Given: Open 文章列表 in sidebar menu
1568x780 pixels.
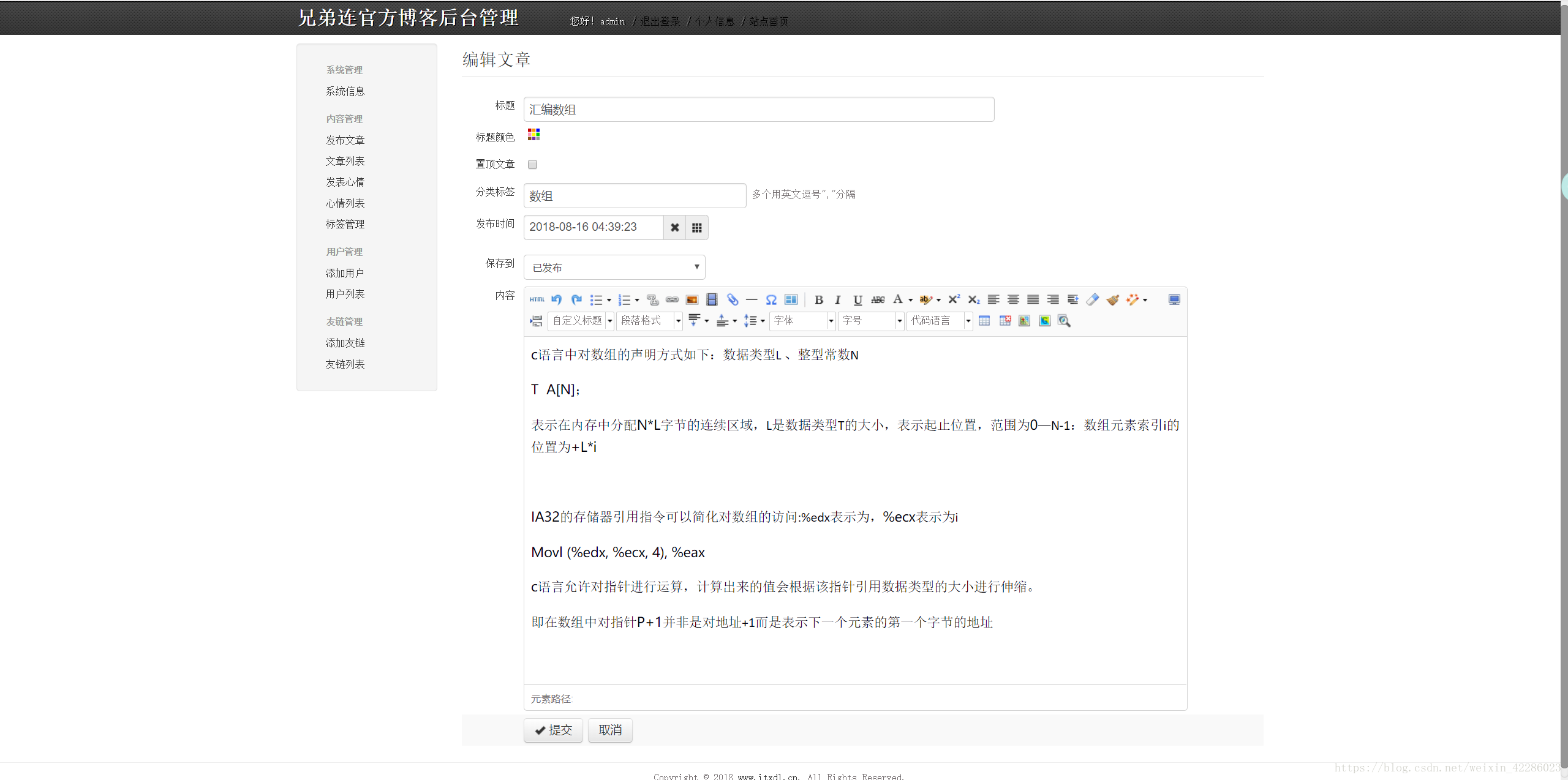Looking at the screenshot, I should 345,161.
